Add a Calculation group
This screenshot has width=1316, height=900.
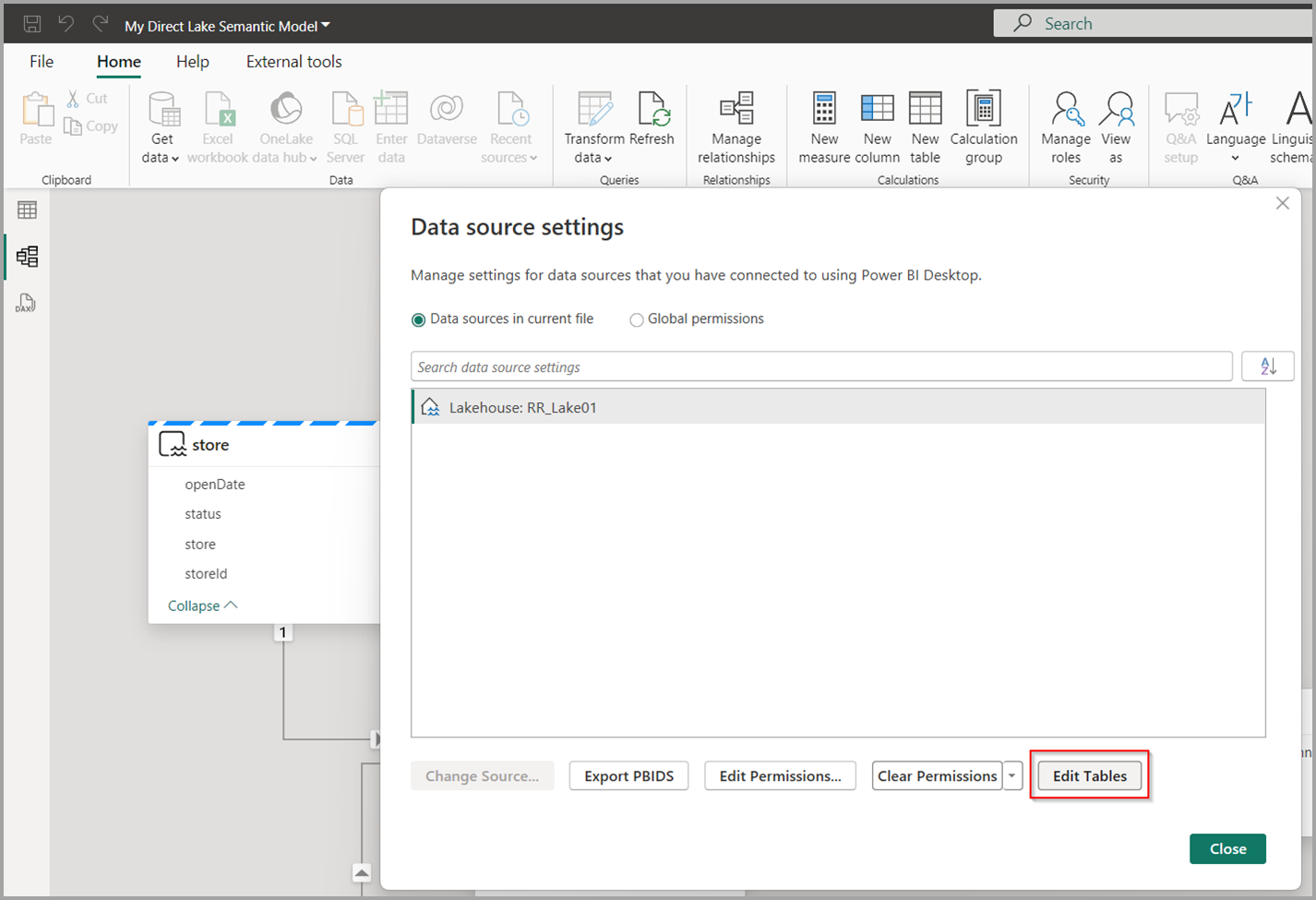pos(984,127)
